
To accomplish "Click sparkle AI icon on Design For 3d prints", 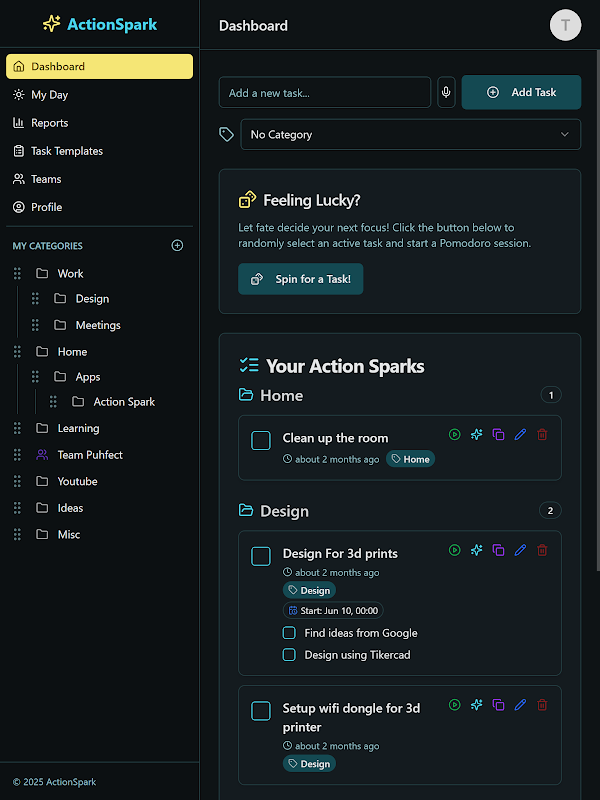I will [x=476, y=550].
